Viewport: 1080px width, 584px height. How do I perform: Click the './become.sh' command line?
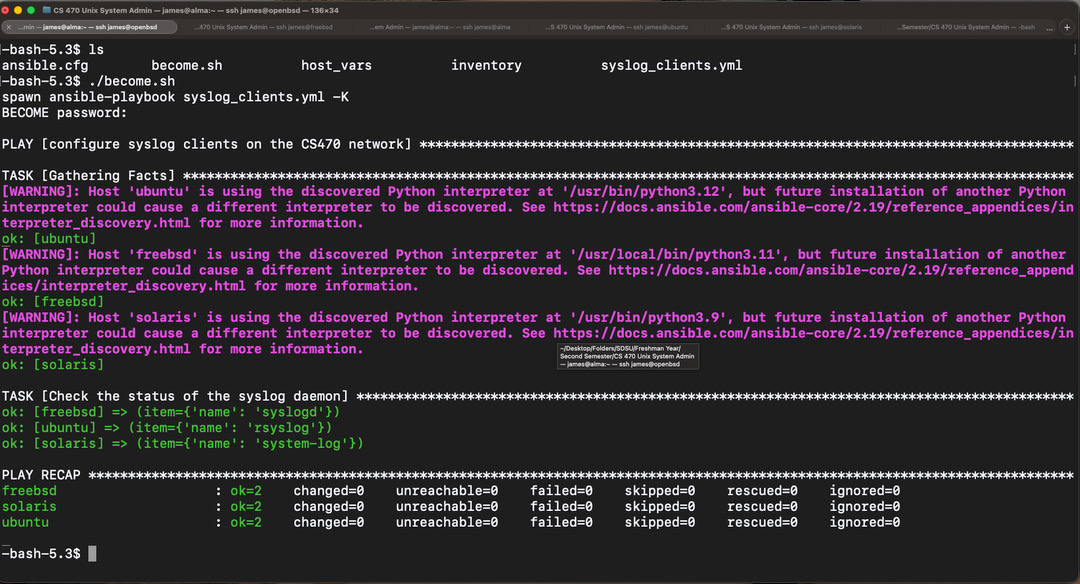click(x=132, y=81)
